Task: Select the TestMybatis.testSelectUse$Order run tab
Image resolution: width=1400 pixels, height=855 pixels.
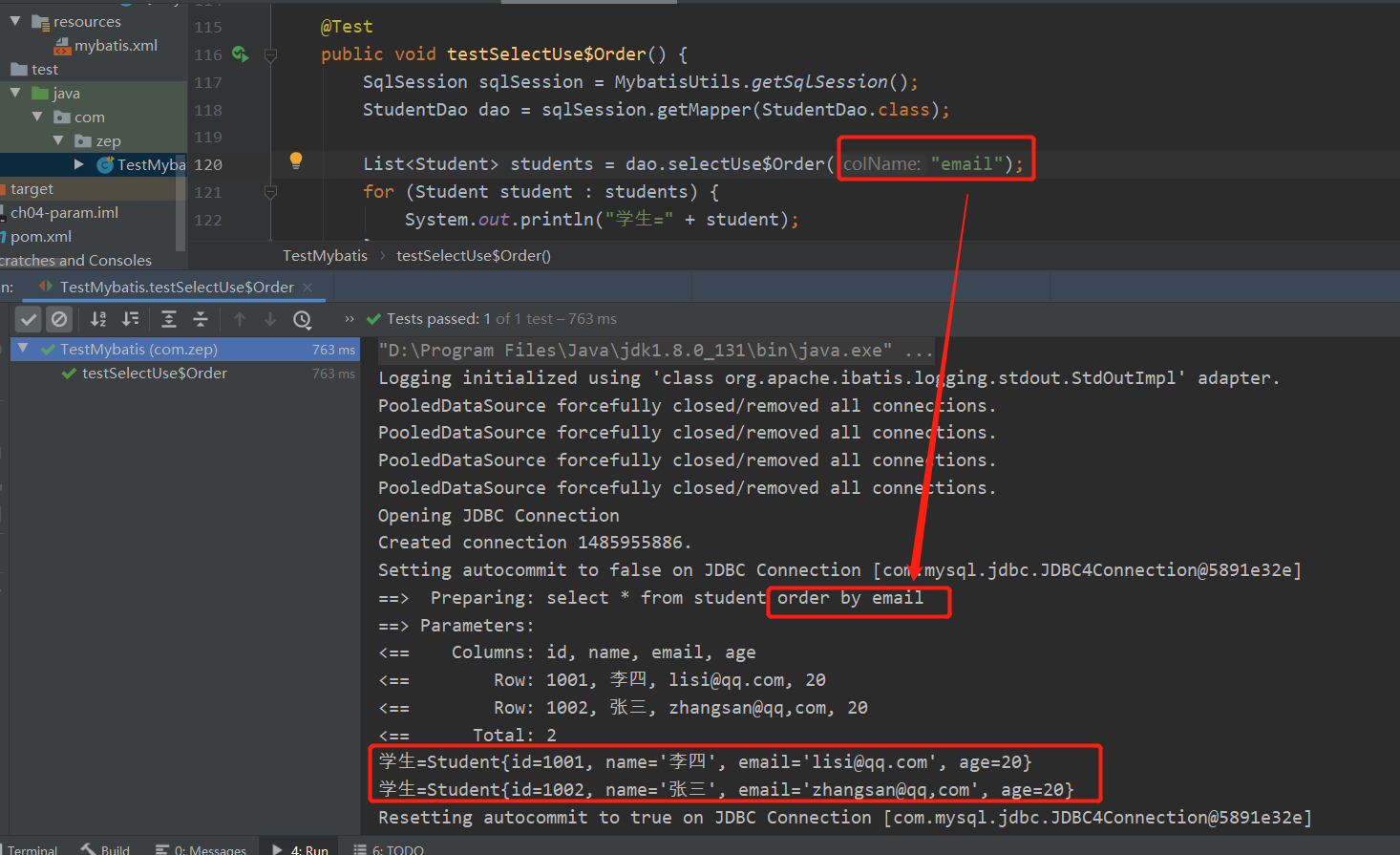Action: tap(177, 287)
